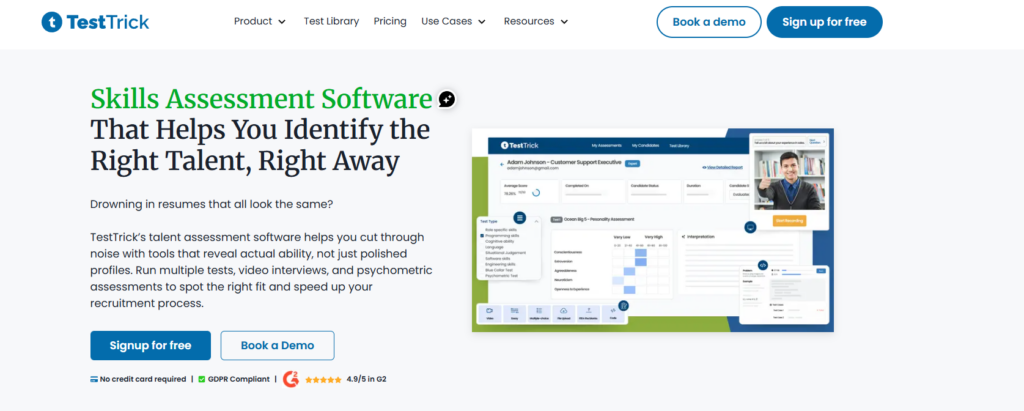Viewport: 1024px width, 411px height.
Task: Click 'Engineering skills' in the Test Type list
Action: tap(500, 265)
